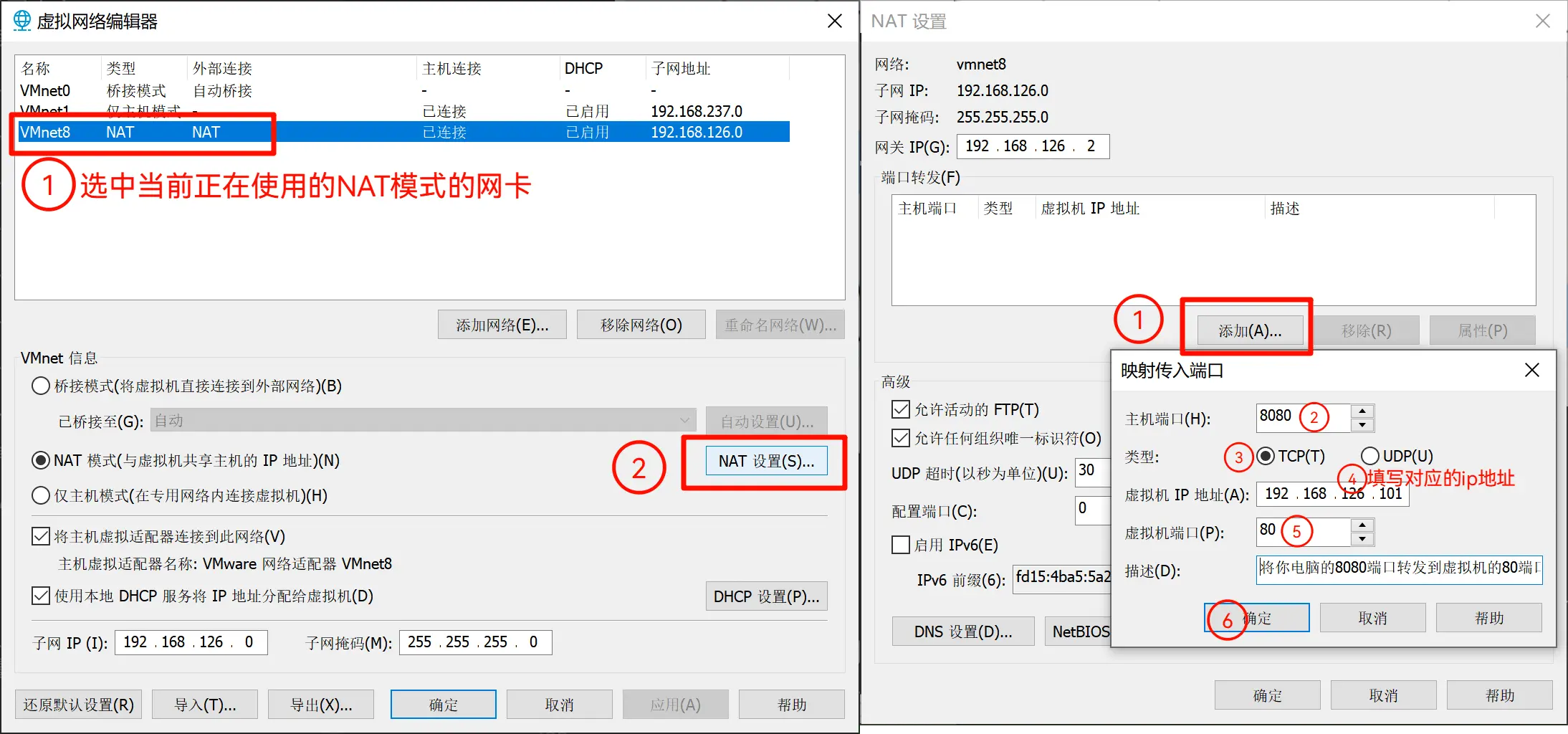1568x734 pixels.
Task: Click 确定 in 映射传入端口 dialog
Action: click(1258, 618)
